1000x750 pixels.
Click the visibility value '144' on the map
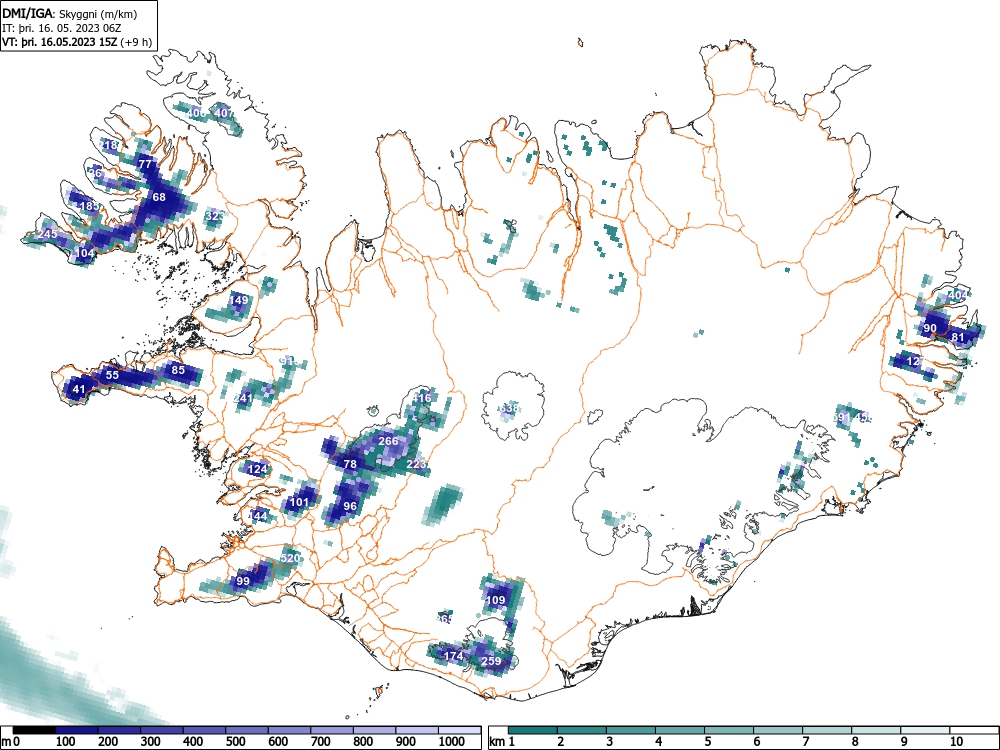(x=258, y=516)
